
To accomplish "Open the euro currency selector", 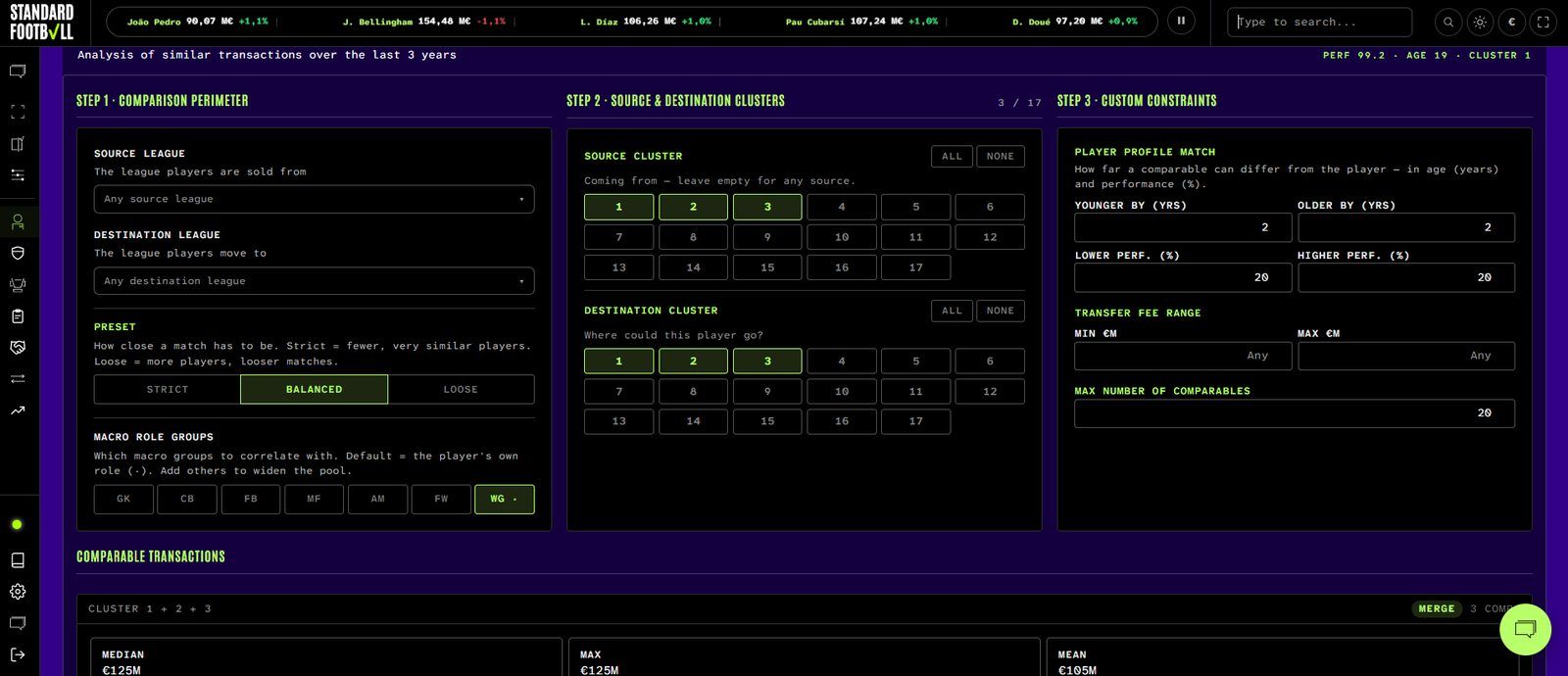I will pyautogui.click(x=1511, y=22).
